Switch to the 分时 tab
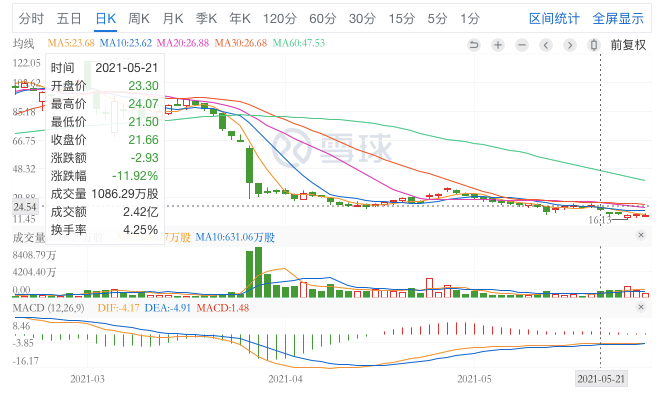Image resolution: width=668 pixels, height=394 pixels. (31, 19)
